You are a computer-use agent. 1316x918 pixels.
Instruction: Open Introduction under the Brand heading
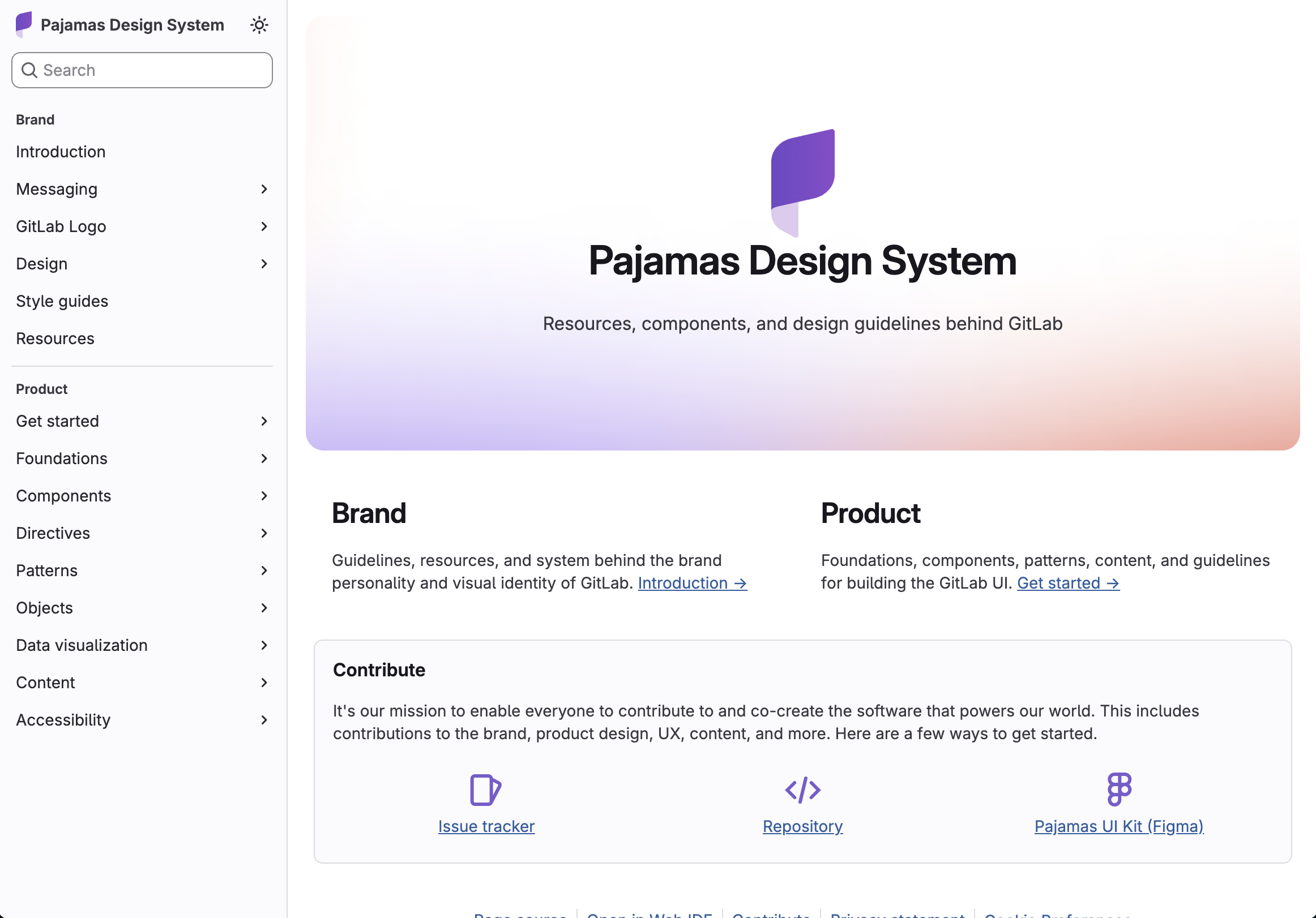point(60,151)
